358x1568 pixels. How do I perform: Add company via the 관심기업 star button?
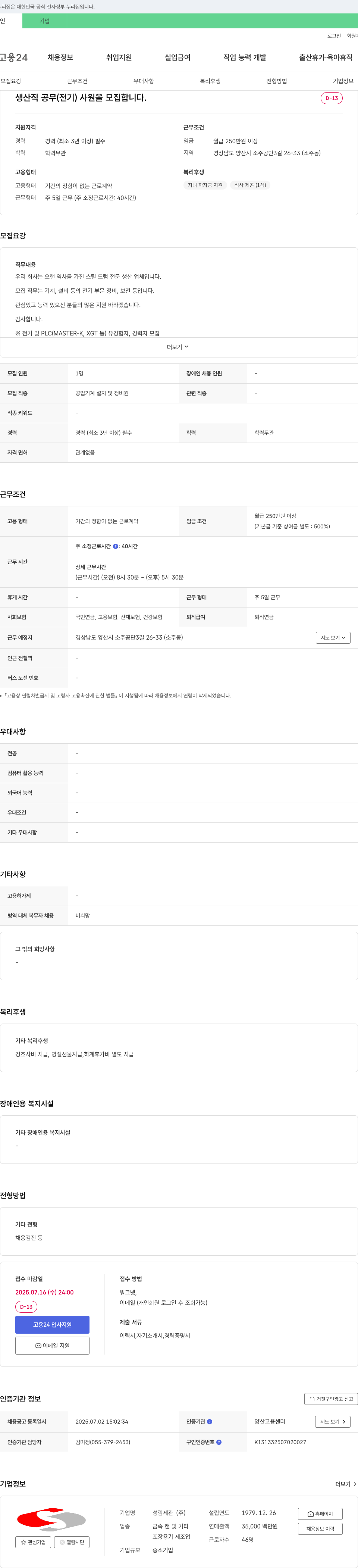[34, 1542]
